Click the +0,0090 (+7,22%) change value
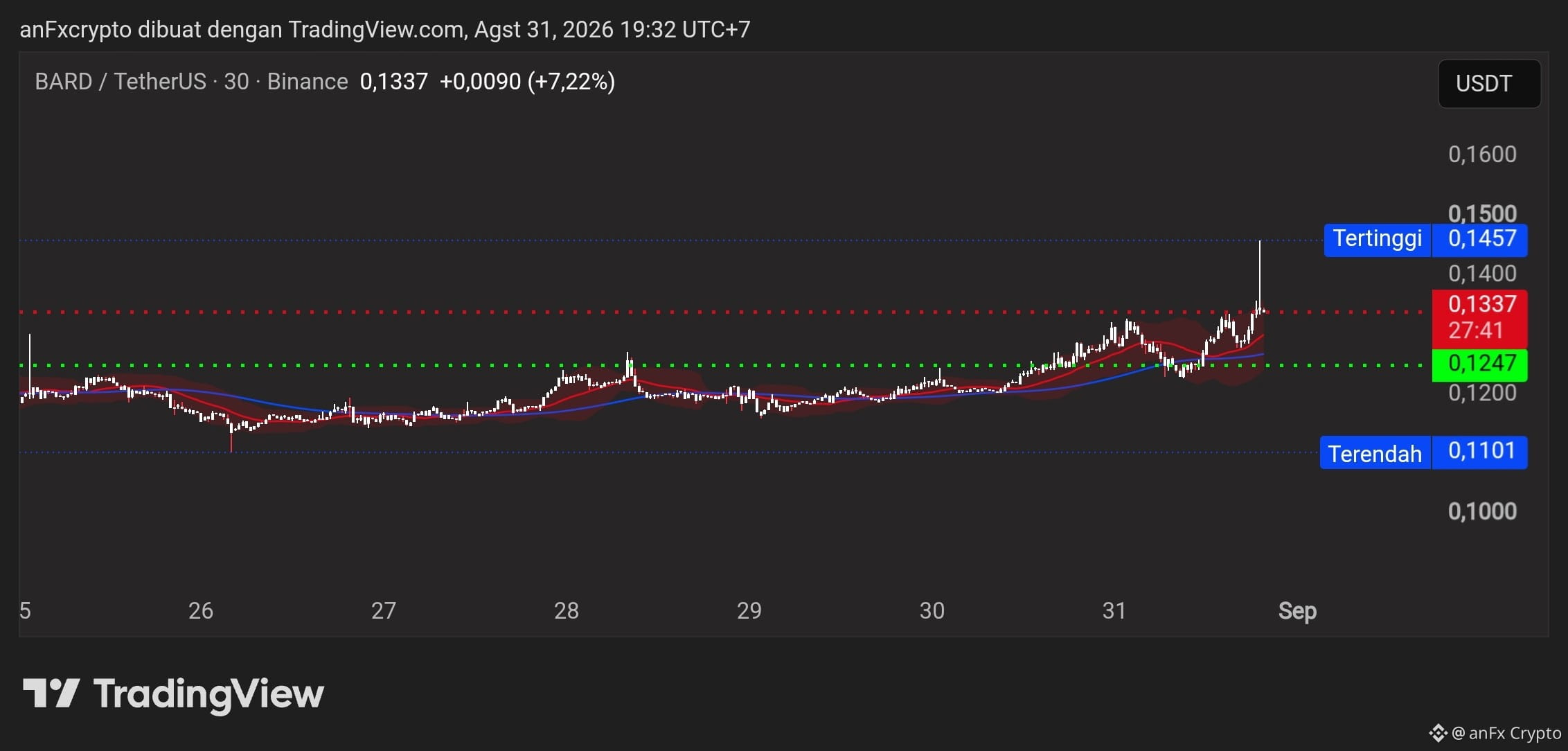The height and width of the screenshot is (751, 1568). (527, 82)
